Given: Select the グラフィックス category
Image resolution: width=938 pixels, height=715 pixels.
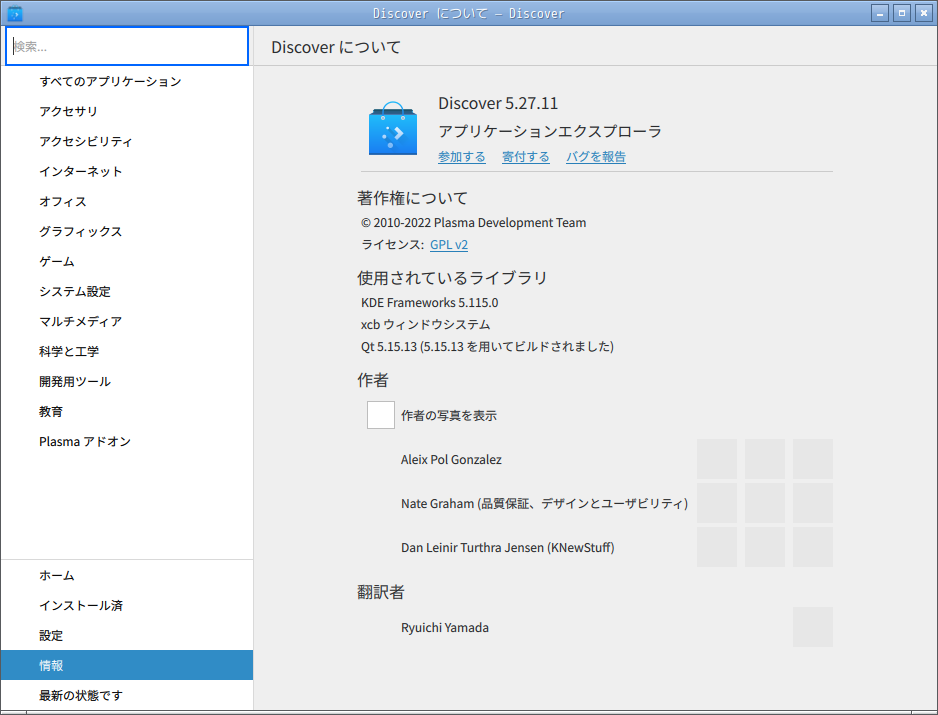Looking at the screenshot, I should click(127, 231).
